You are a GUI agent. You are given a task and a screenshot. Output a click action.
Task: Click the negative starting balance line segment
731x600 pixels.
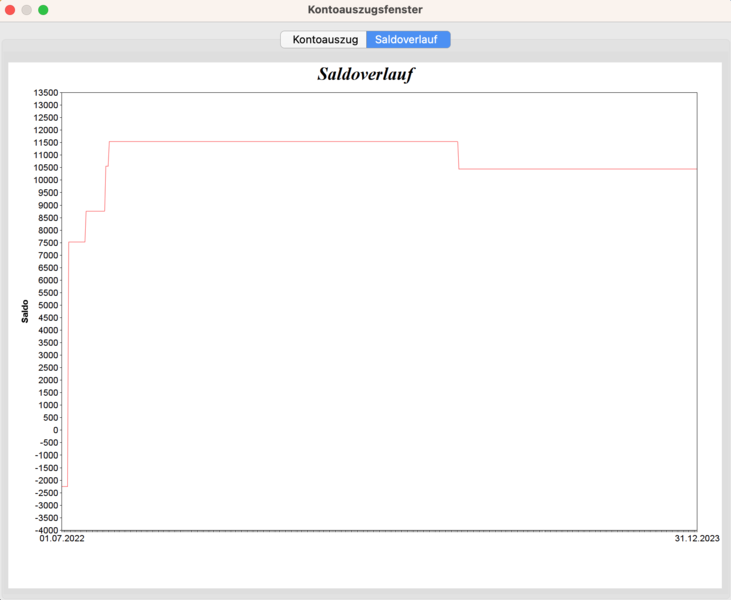point(64,486)
